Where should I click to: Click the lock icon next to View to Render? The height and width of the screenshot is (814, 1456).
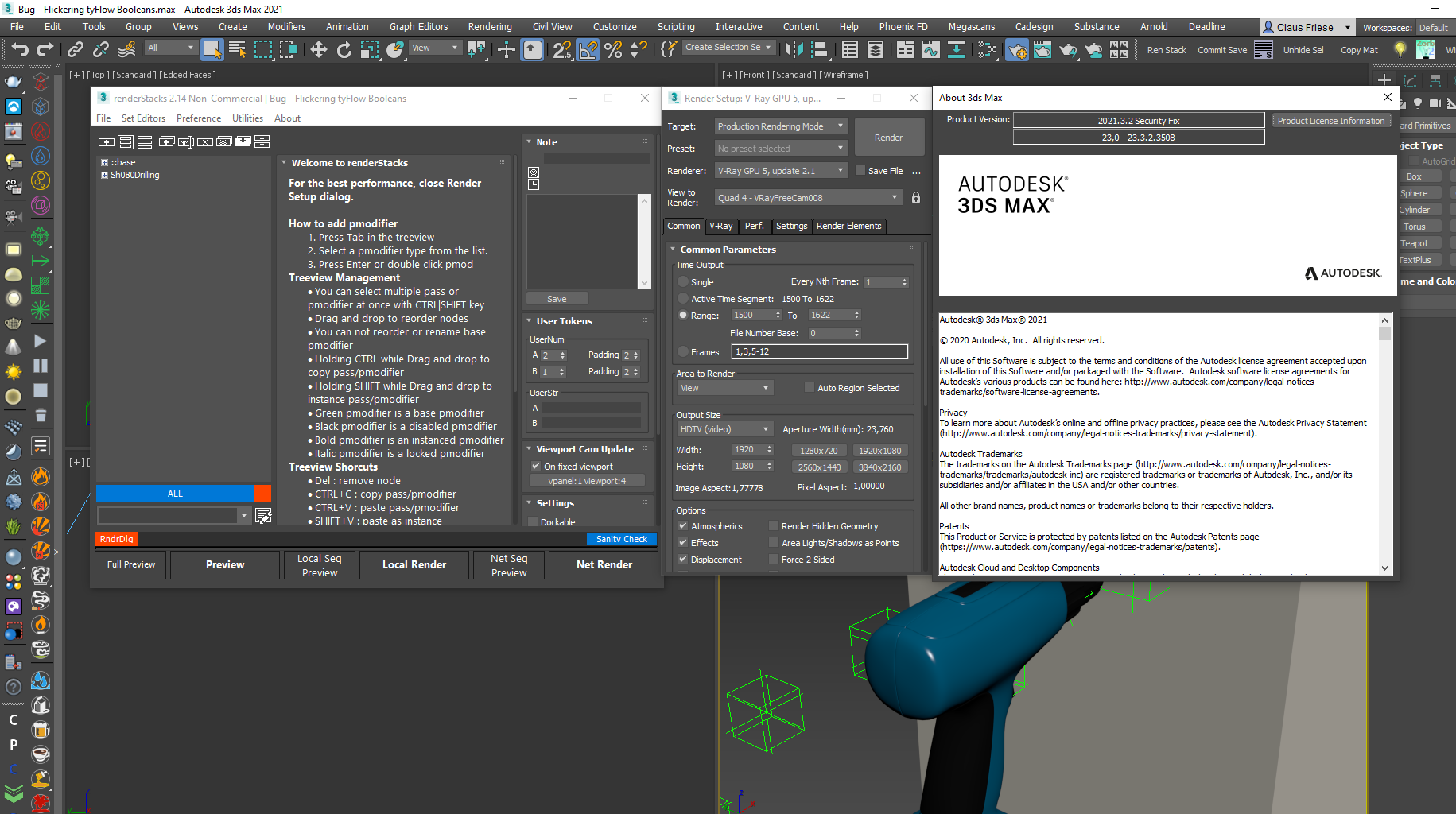pos(916,197)
